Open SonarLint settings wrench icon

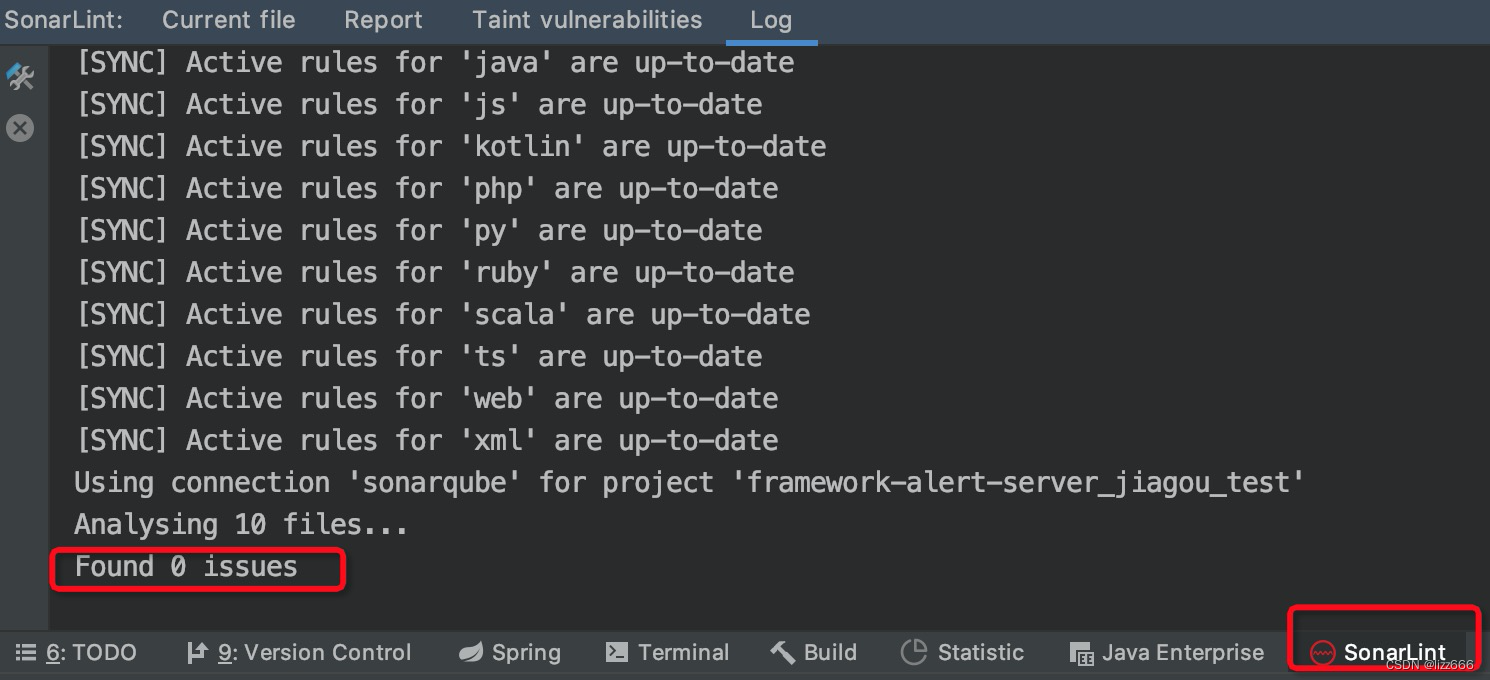click(20, 77)
